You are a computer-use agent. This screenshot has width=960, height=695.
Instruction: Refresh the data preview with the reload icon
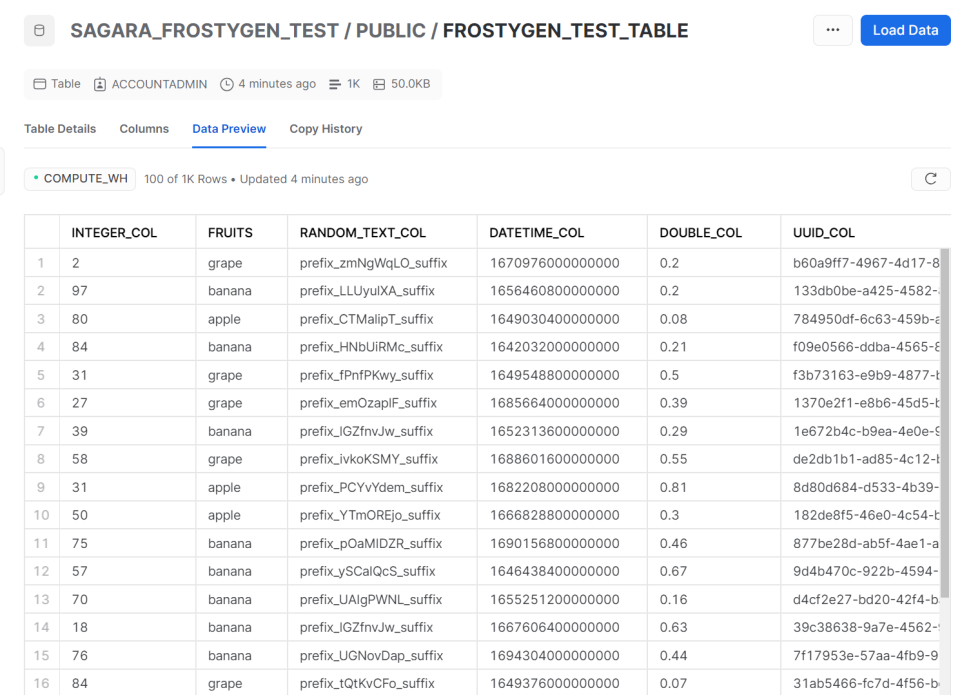(930, 178)
